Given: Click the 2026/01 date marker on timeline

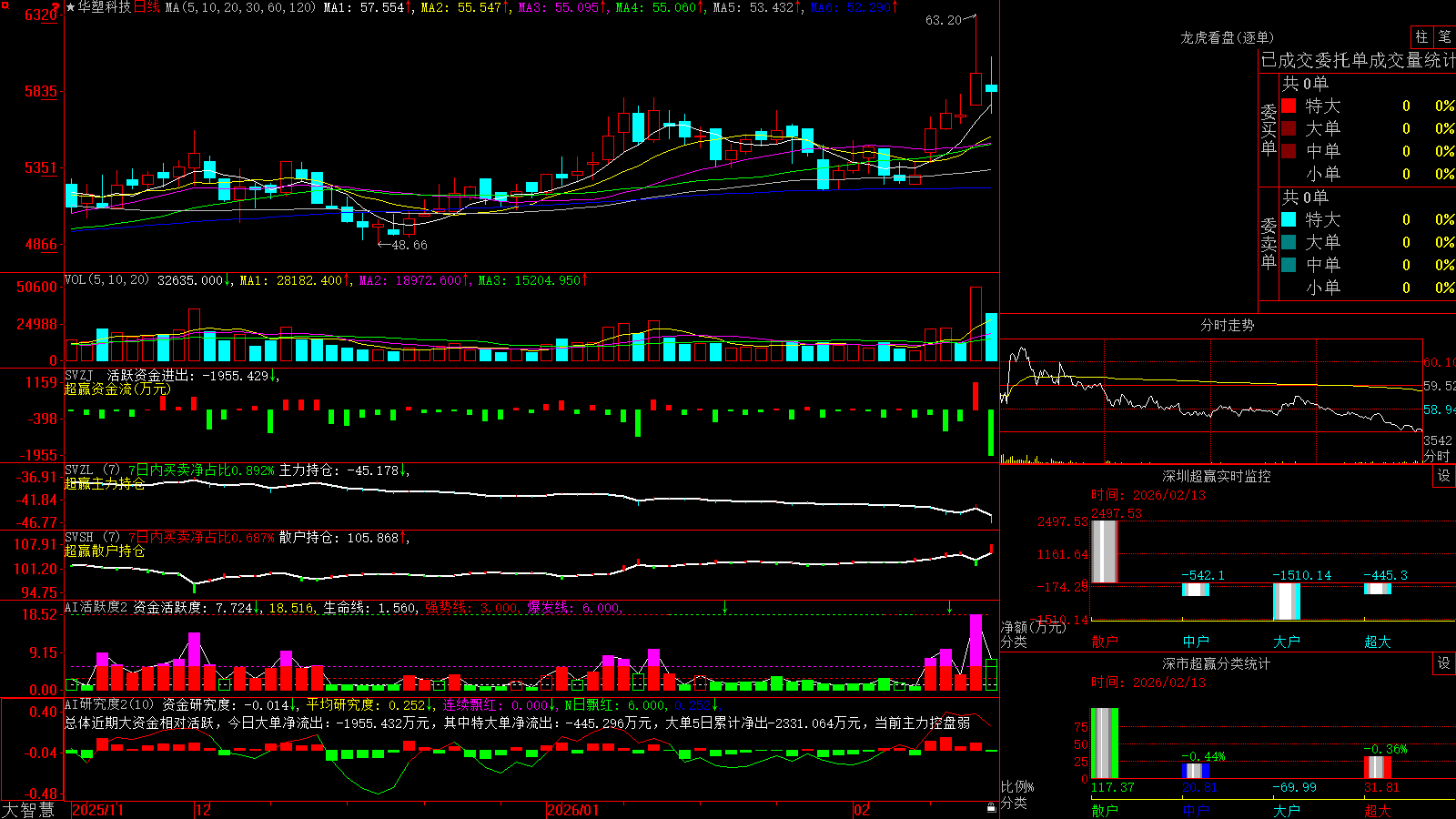Looking at the screenshot, I should (x=573, y=810).
